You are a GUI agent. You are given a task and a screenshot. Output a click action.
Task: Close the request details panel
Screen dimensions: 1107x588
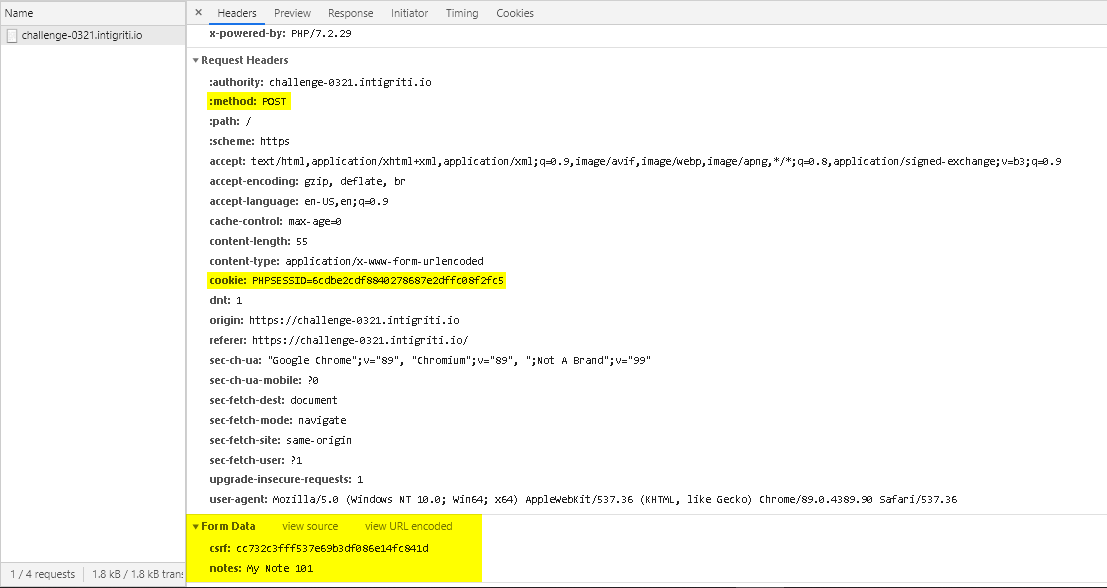[x=198, y=13]
